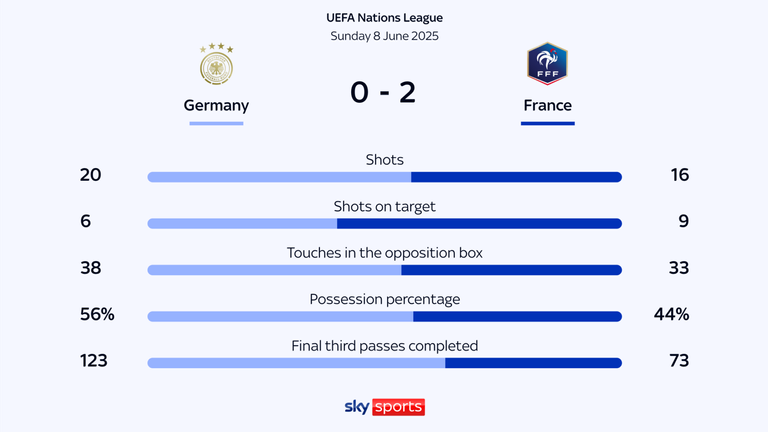The width and height of the screenshot is (768, 432).
Task: Click the UEFA Nations League title
Action: [x=384, y=18]
